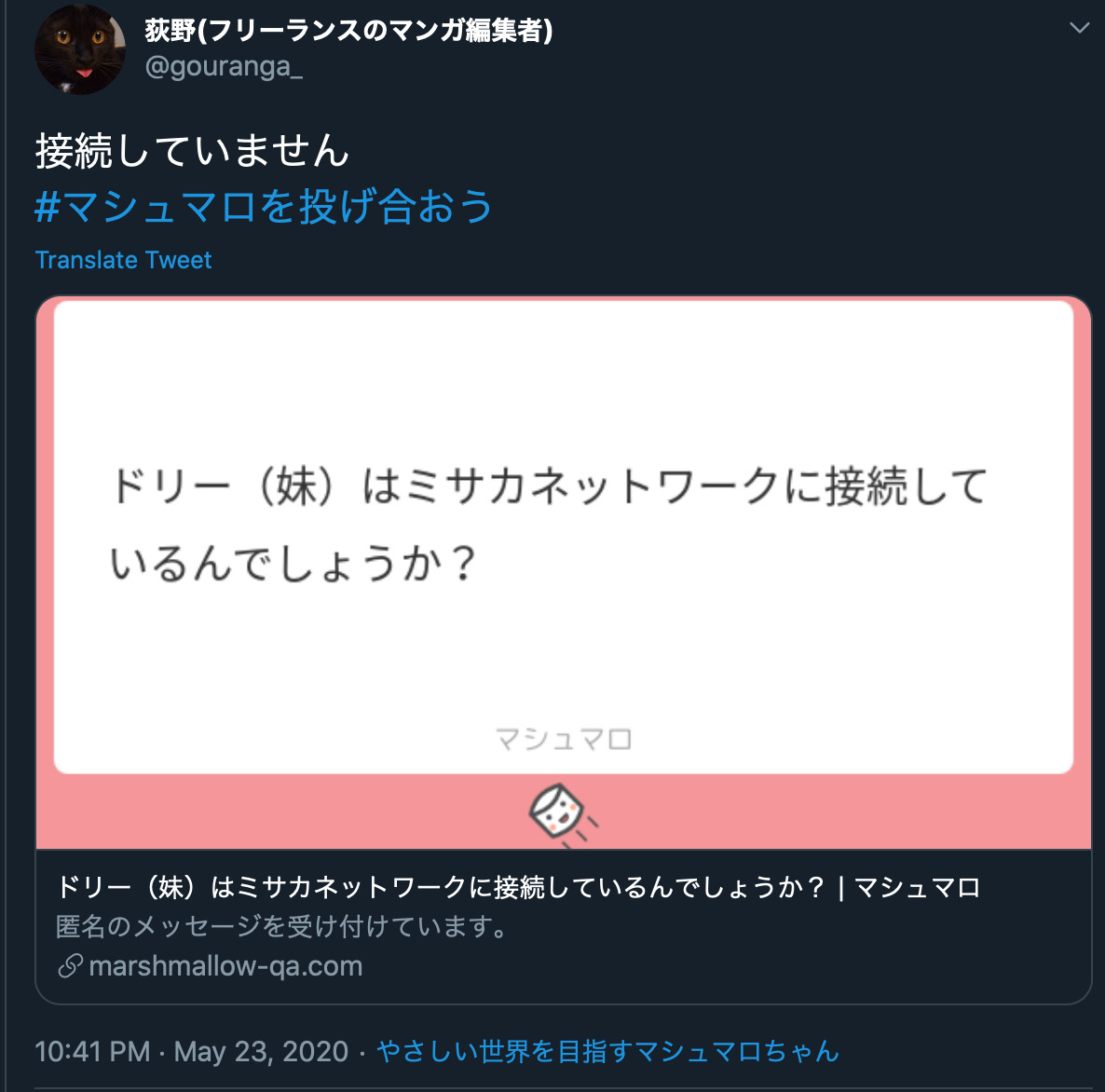1105x1092 pixels.
Task: Open the black cat profile avatar
Action: pyautogui.click(x=79, y=49)
